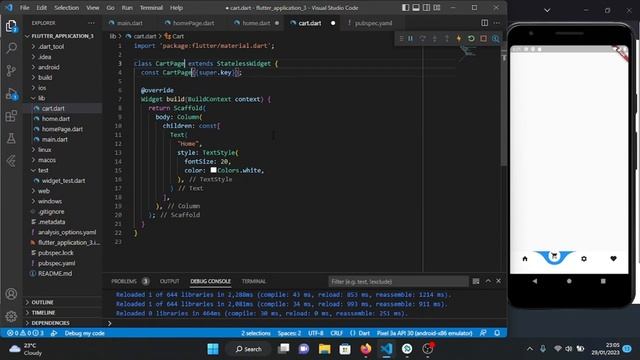Image resolution: width=640 pixels, height=360 pixels.
Task: Open Explorer More Actions ellipsis
Action: click(x=91, y=23)
